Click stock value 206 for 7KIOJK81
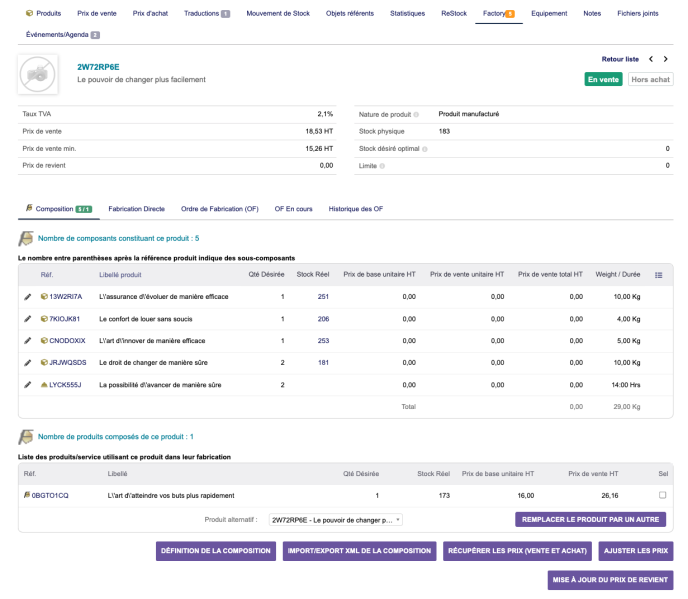Screen dimensions: 688x599 coord(323,319)
